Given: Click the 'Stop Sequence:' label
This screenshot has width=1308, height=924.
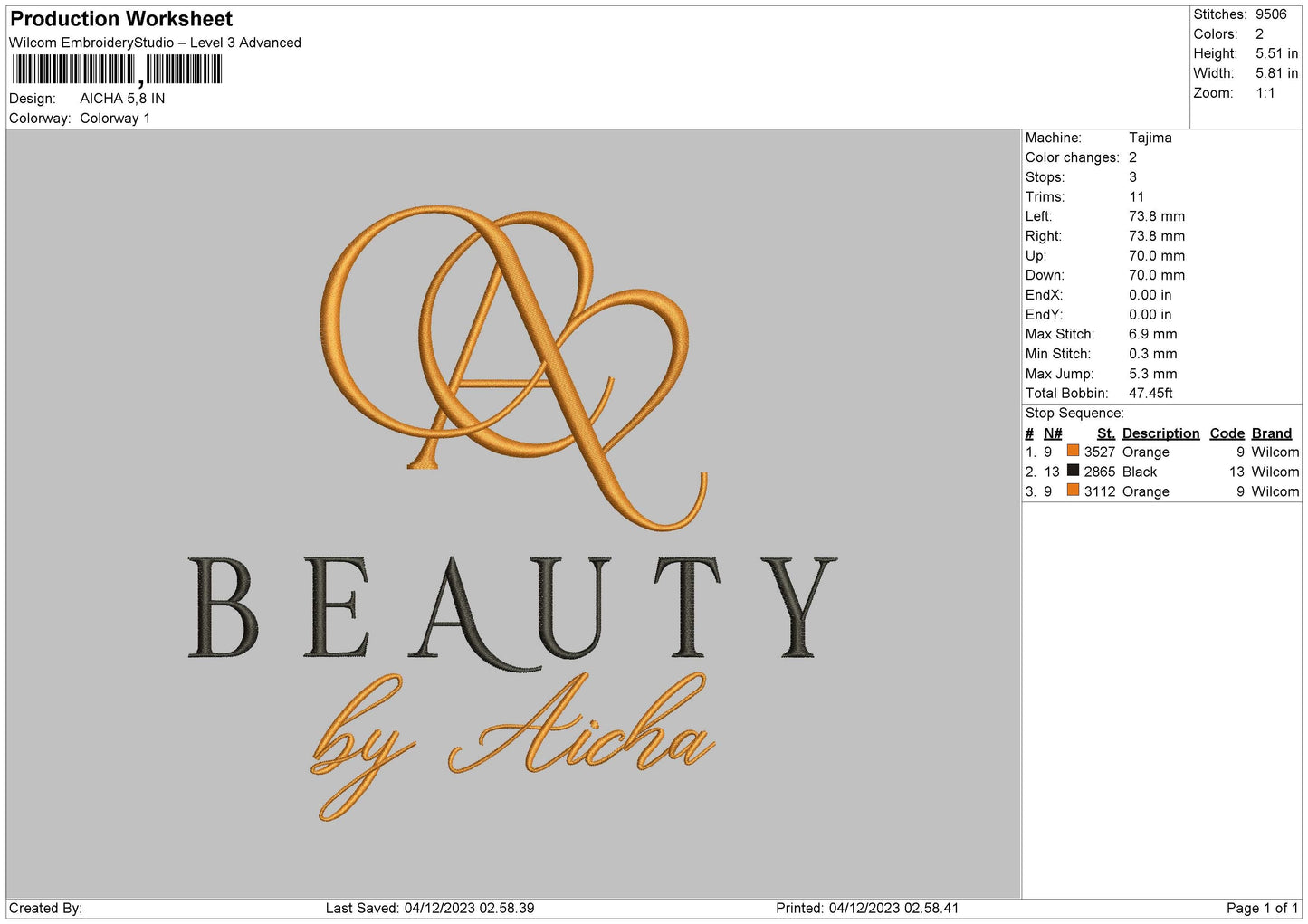Looking at the screenshot, I should coord(1074,413).
